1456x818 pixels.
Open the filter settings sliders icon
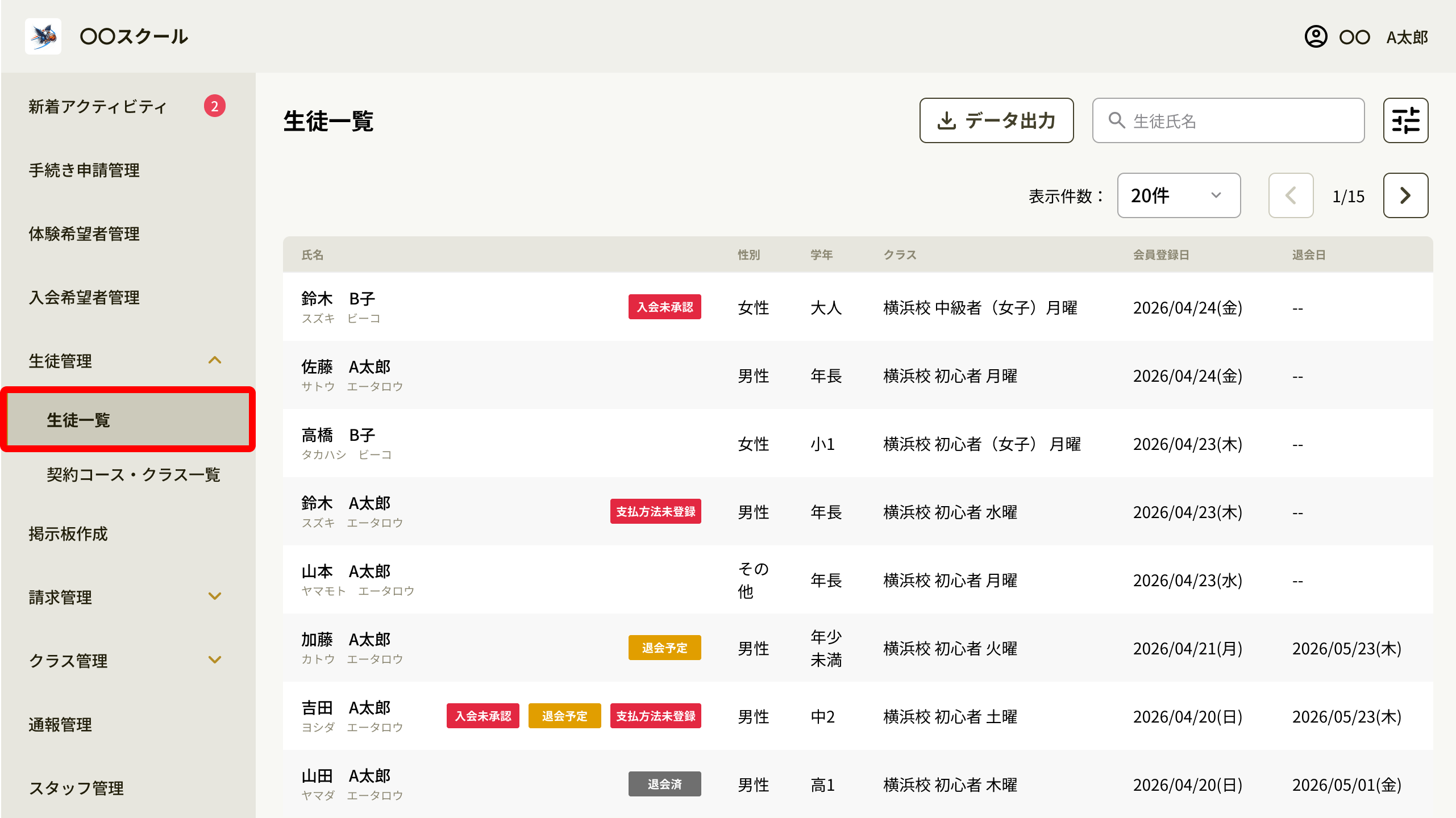[x=1405, y=120]
